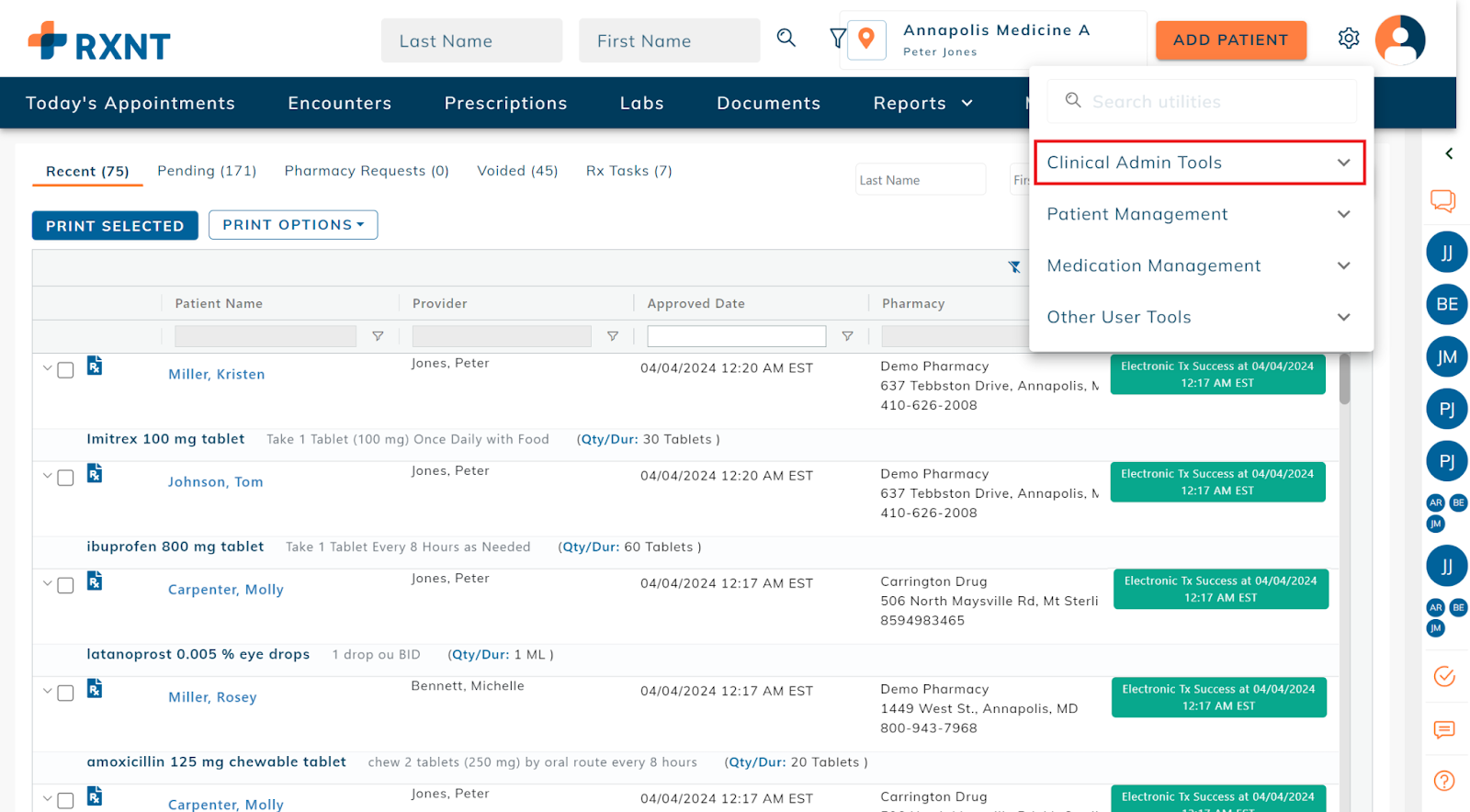Click Rx icon for Miller, Kristen

(x=95, y=367)
